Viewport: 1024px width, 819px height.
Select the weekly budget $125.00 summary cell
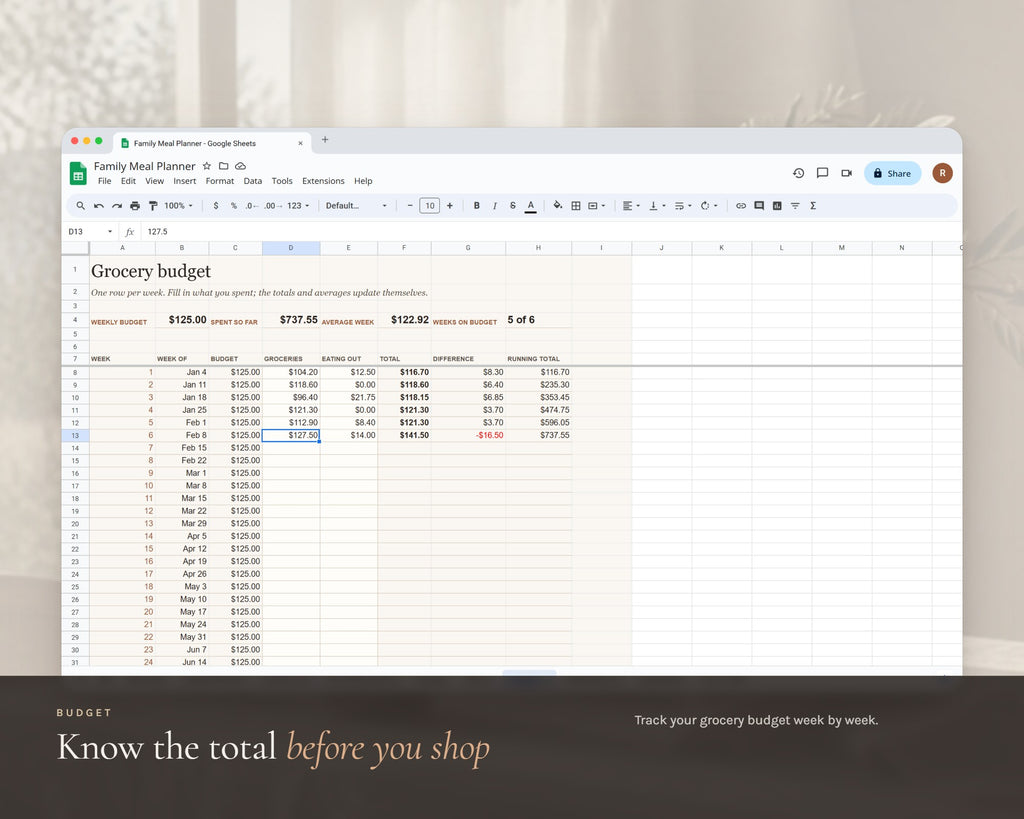pyautogui.click(x=182, y=320)
